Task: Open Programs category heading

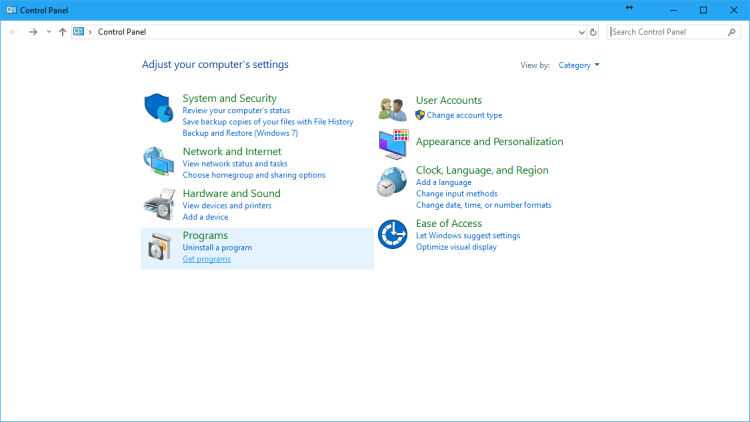Action: (x=205, y=235)
